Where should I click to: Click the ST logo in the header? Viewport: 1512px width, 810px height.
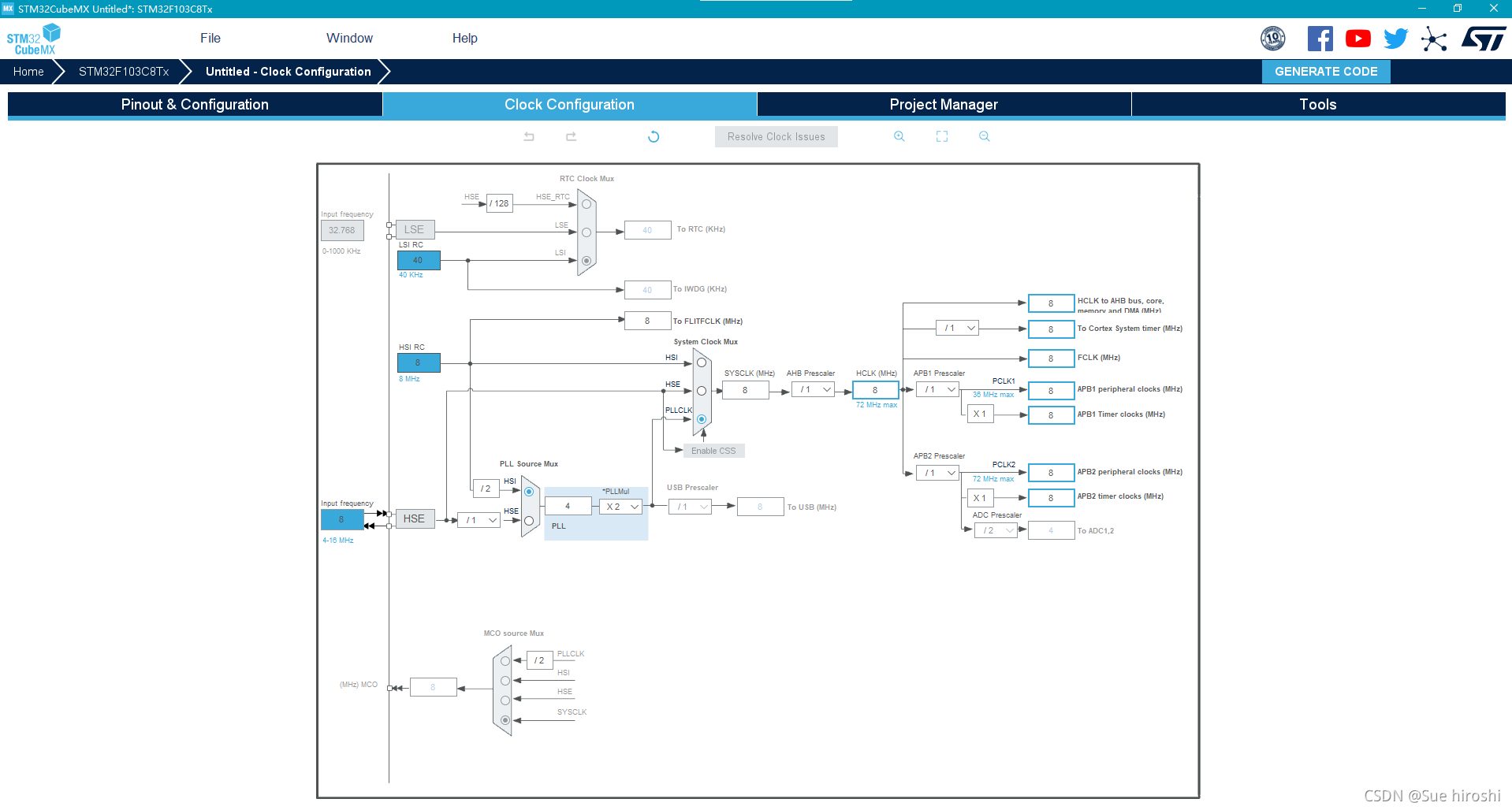1484,39
